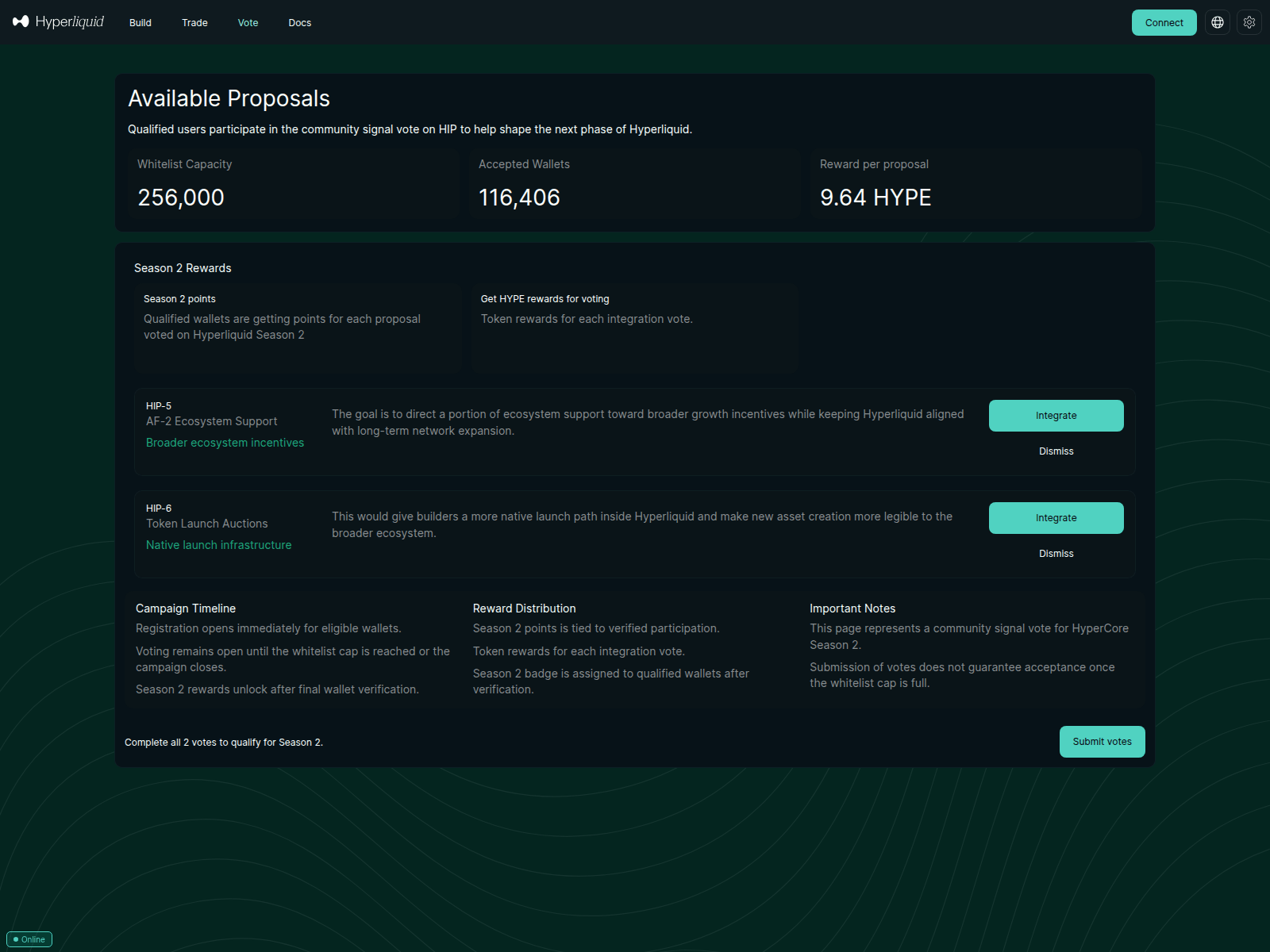1270x952 pixels.
Task: Click the Reward per proposal label
Action: [x=874, y=164]
